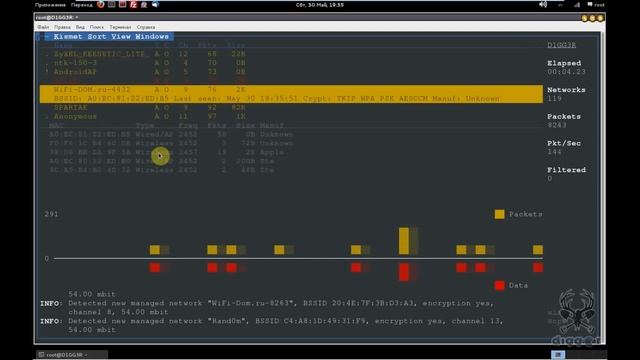Click the INFO line about Rand0m network
The image size is (640, 360).
[x=272, y=325]
